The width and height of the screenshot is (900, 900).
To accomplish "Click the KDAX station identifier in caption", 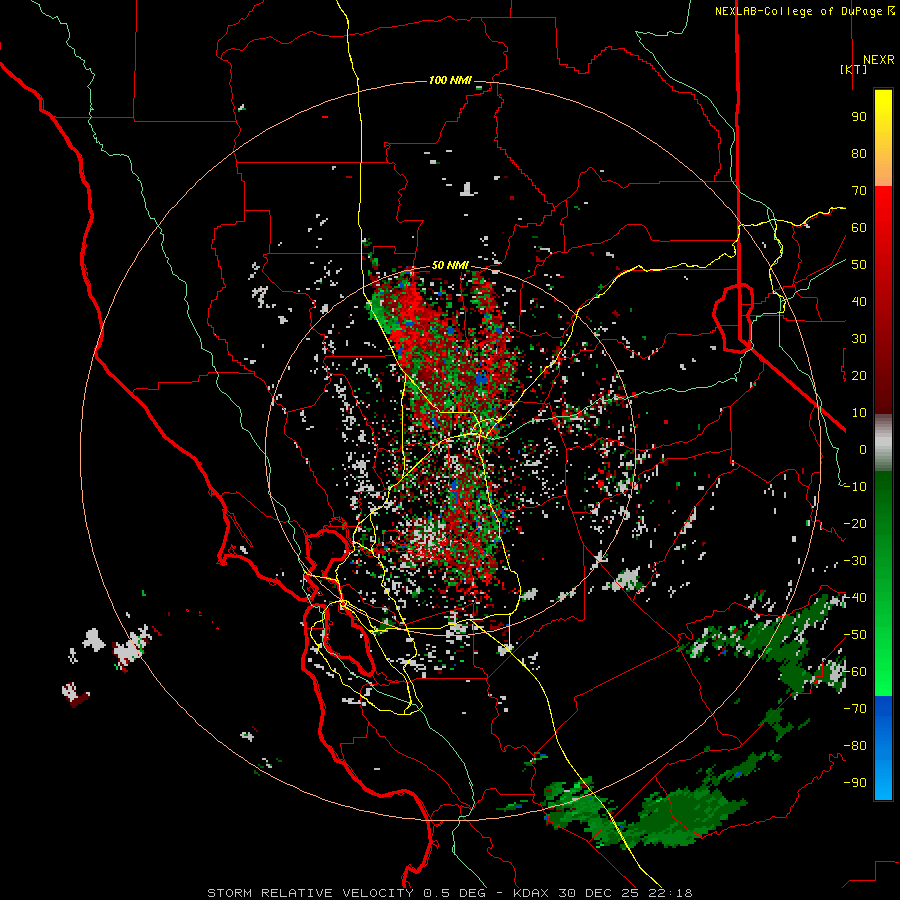I will click(x=530, y=893).
